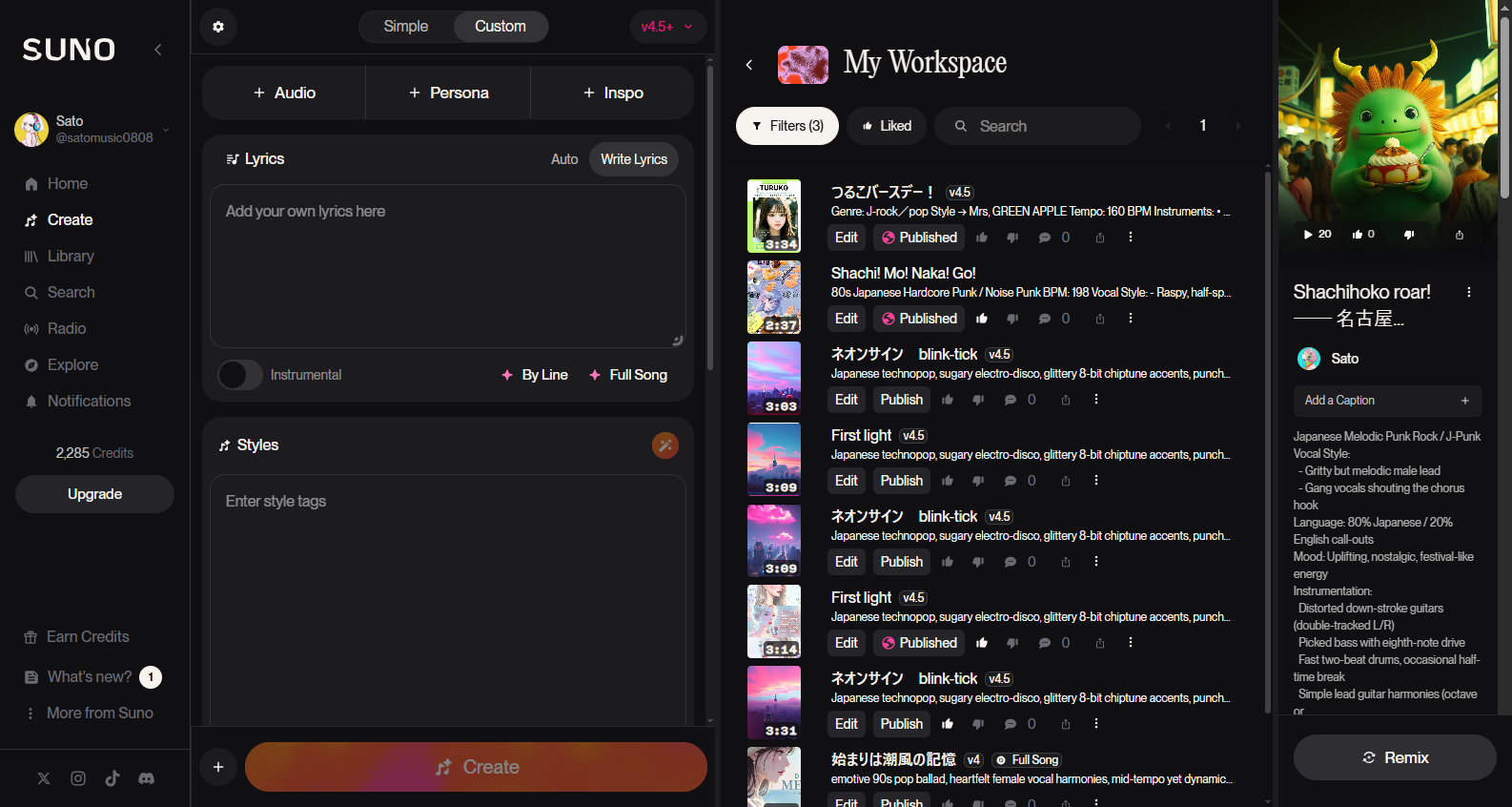1512x807 pixels.
Task: Add a Persona
Action: pos(448,93)
